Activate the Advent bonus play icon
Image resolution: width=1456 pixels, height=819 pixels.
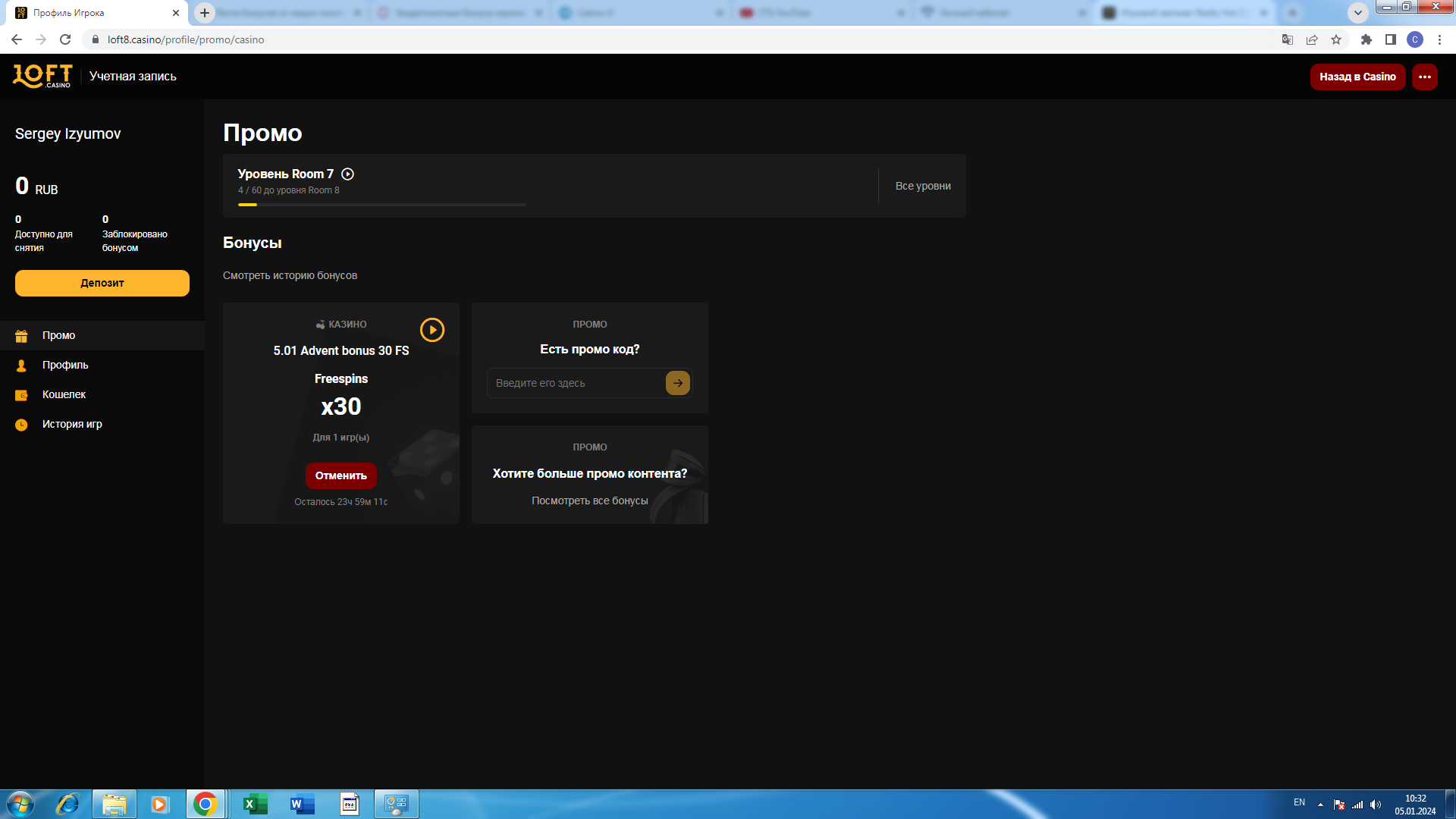431,330
